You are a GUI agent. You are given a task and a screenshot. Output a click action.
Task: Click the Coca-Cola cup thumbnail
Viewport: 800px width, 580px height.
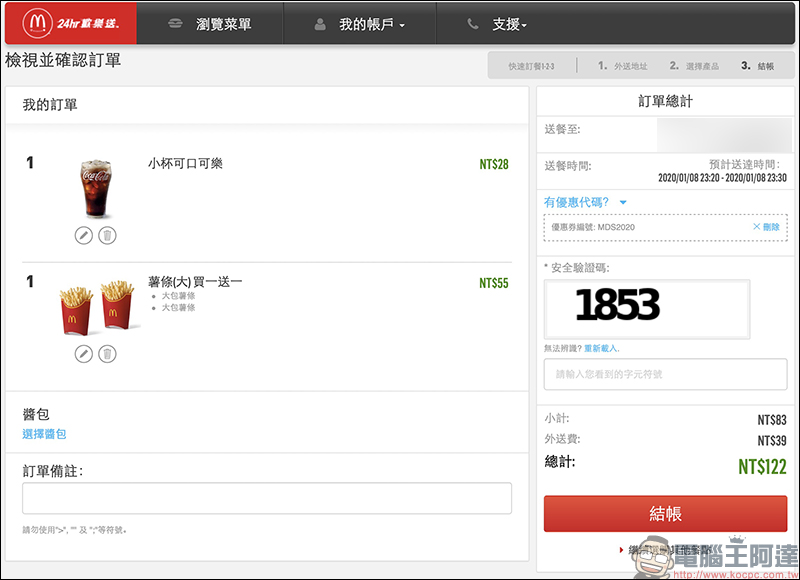96,189
